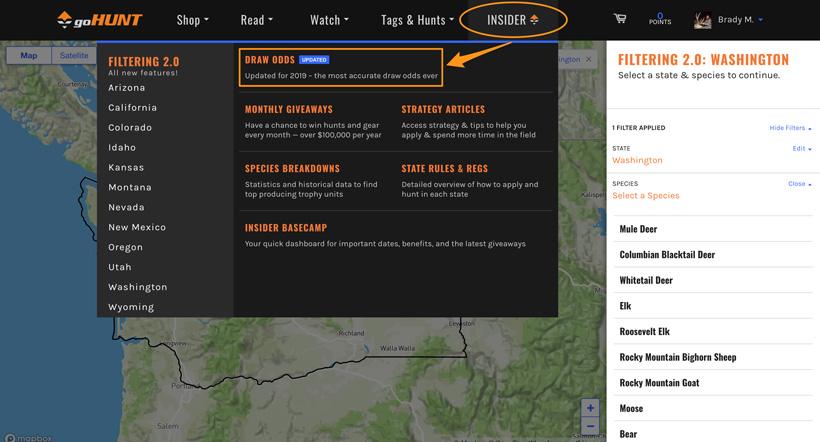Viewport: 820px width, 442px height.
Task: Switch to Satellite view tab
Action: pos(74,55)
